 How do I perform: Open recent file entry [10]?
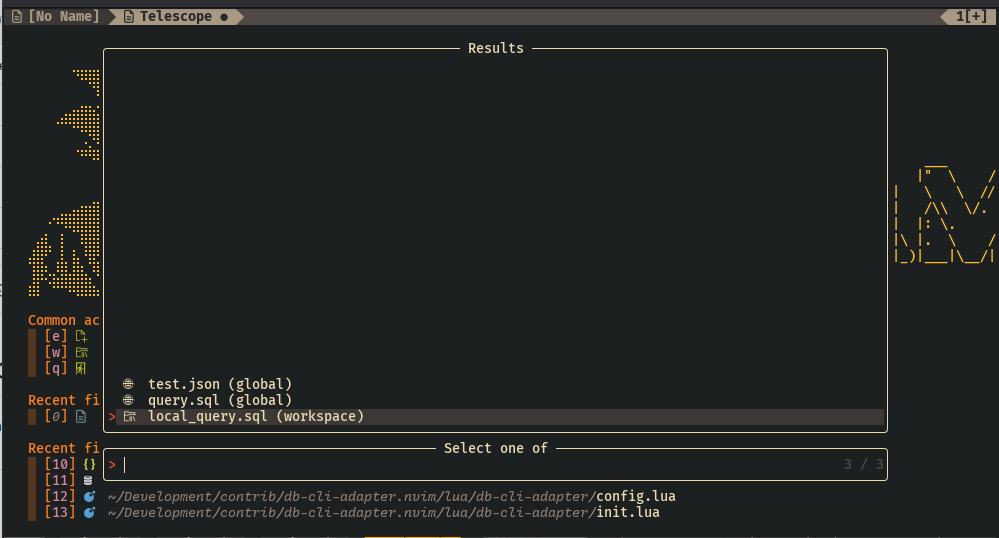pos(60,464)
